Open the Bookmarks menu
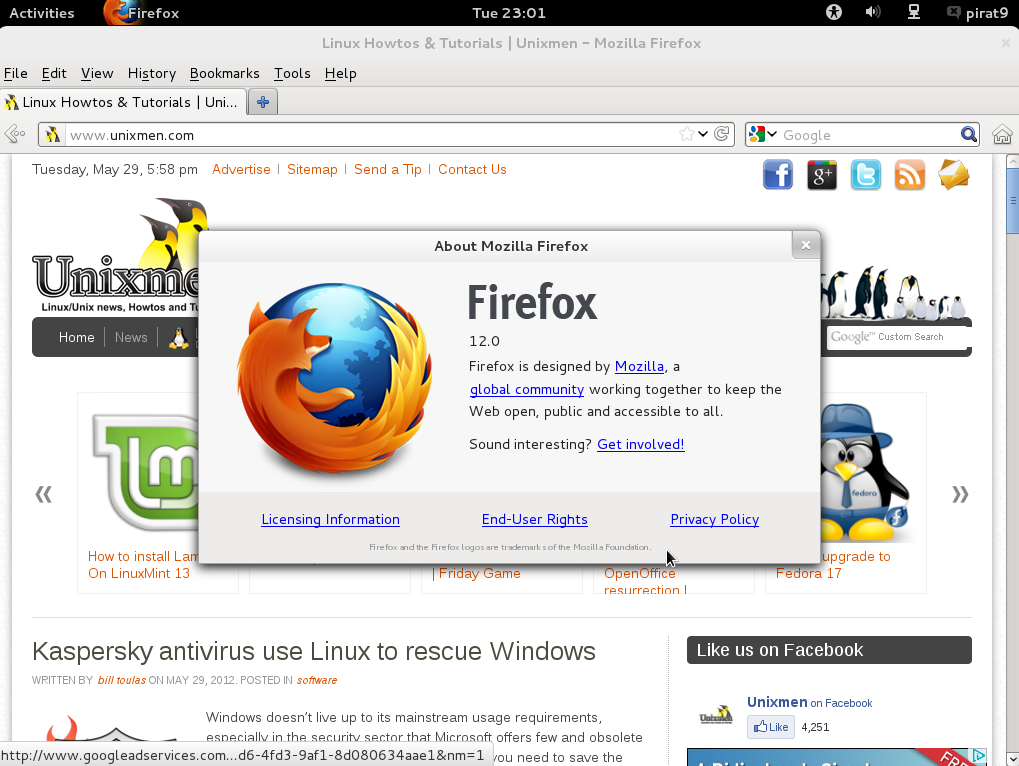The width and height of the screenshot is (1019, 766). 224,73
